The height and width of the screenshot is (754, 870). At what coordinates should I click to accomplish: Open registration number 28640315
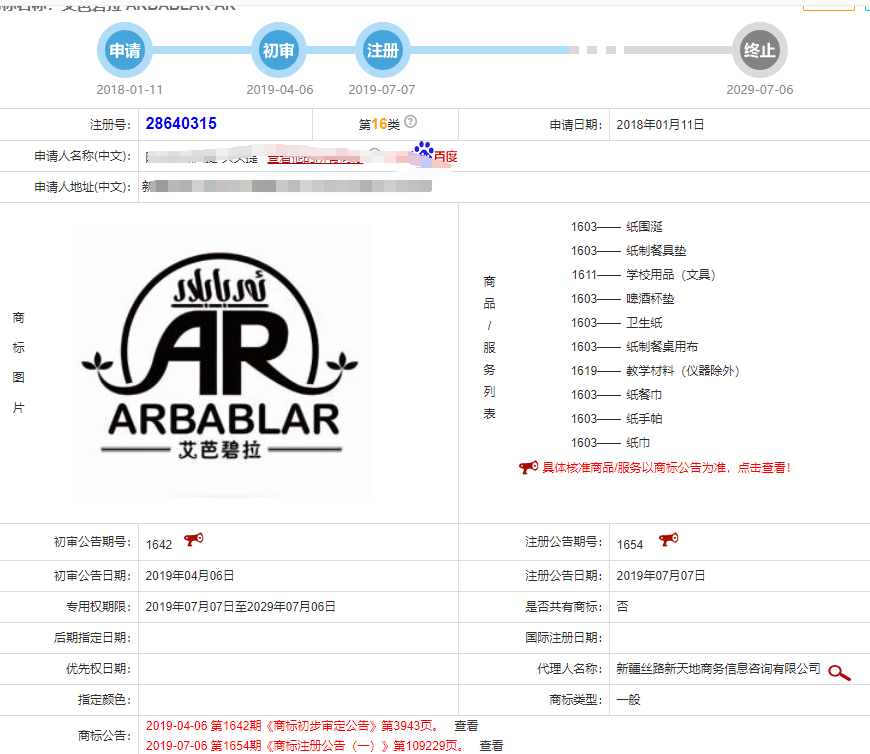pos(181,124)
